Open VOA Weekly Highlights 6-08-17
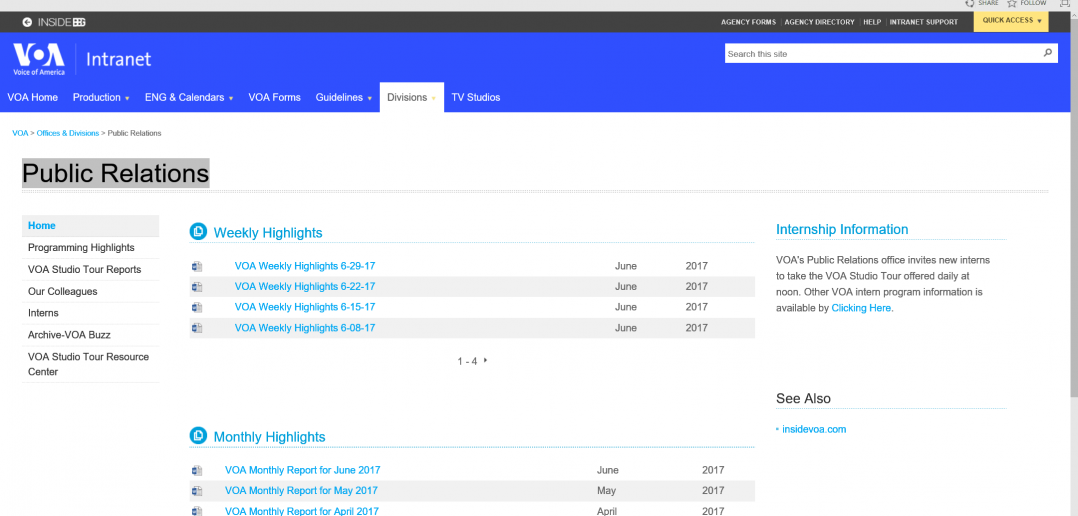Image resolution: width=1078 pixels, height=516 pixels. click(x=305, y=328)
